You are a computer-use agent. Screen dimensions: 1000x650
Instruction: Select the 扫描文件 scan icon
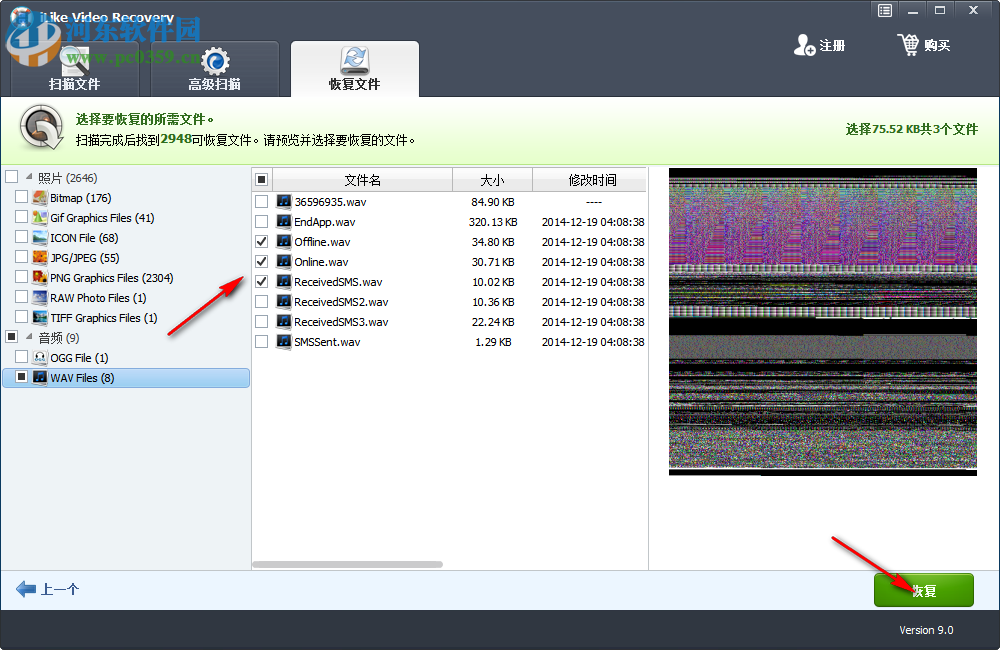75,58
